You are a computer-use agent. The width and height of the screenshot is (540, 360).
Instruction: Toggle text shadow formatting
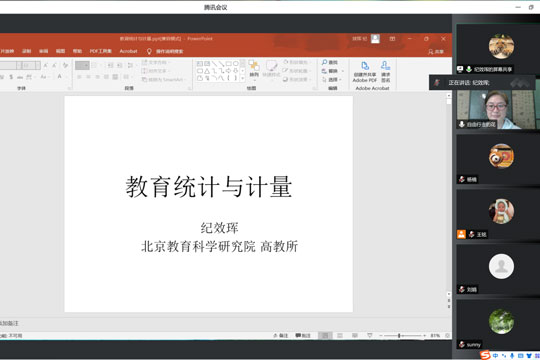tap(11, 77)
